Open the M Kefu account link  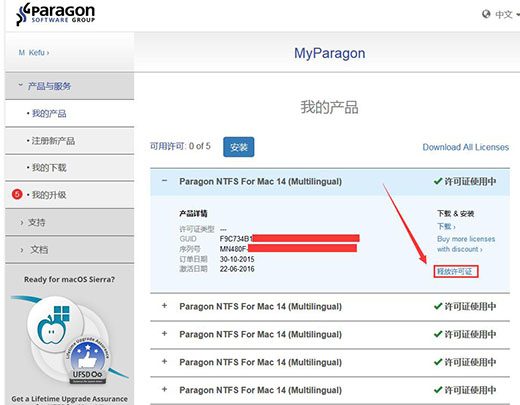pyautogui.click(x=34, y=53)
